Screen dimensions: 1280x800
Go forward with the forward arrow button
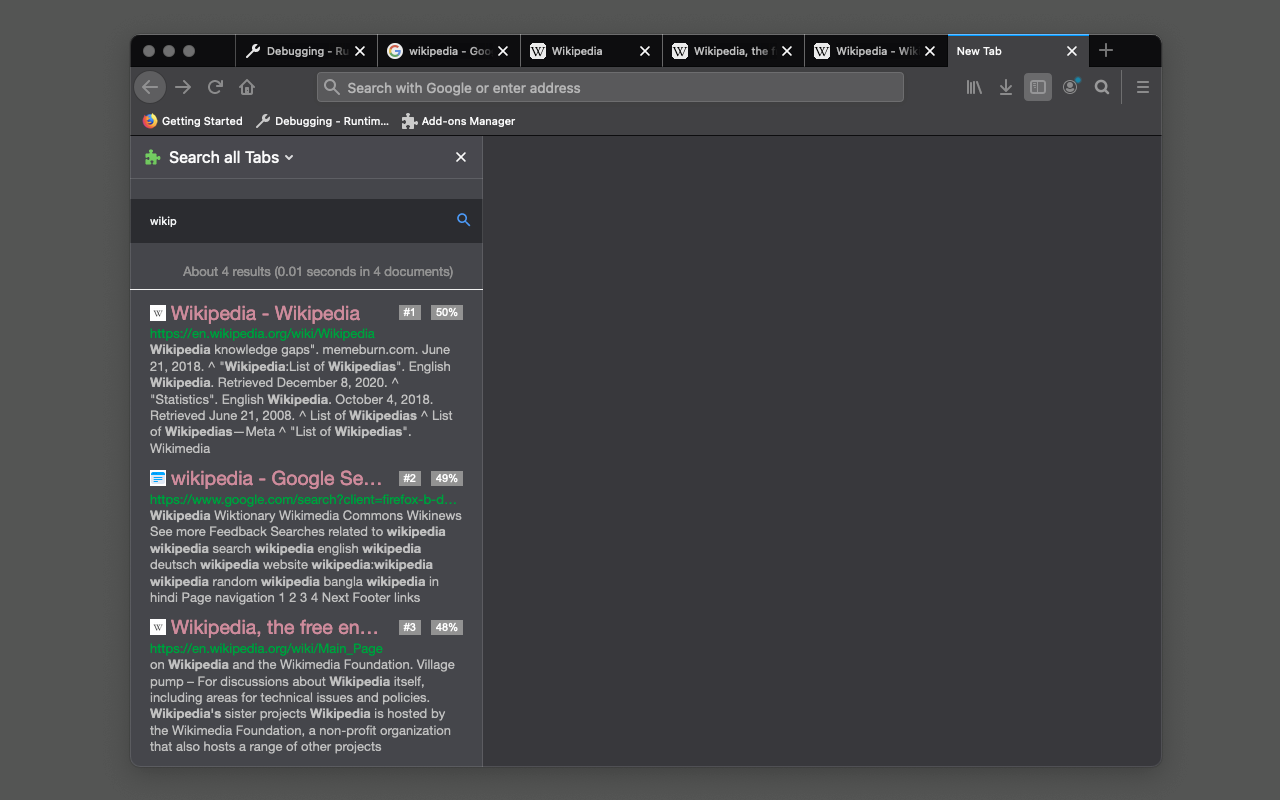tap(183, 87)
